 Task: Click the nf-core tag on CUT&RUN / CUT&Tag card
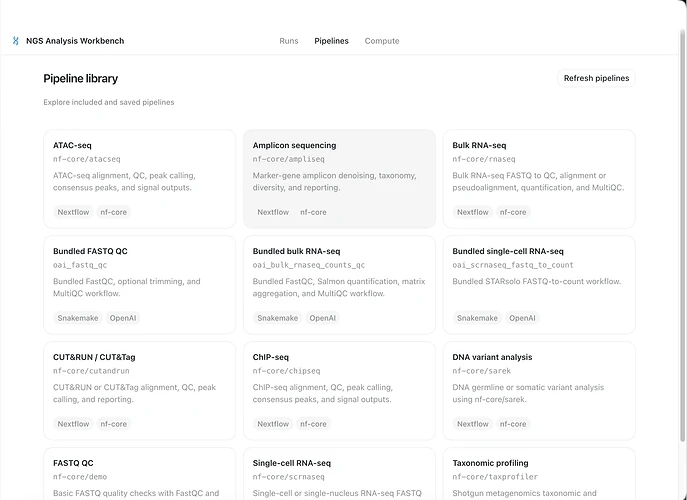point(113,424)
